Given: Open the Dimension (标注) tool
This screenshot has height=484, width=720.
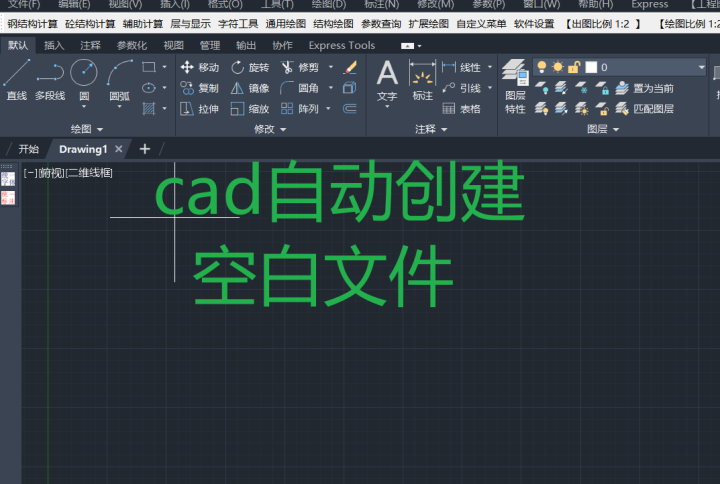Looking at the screenshot, I should pos(422,80).
